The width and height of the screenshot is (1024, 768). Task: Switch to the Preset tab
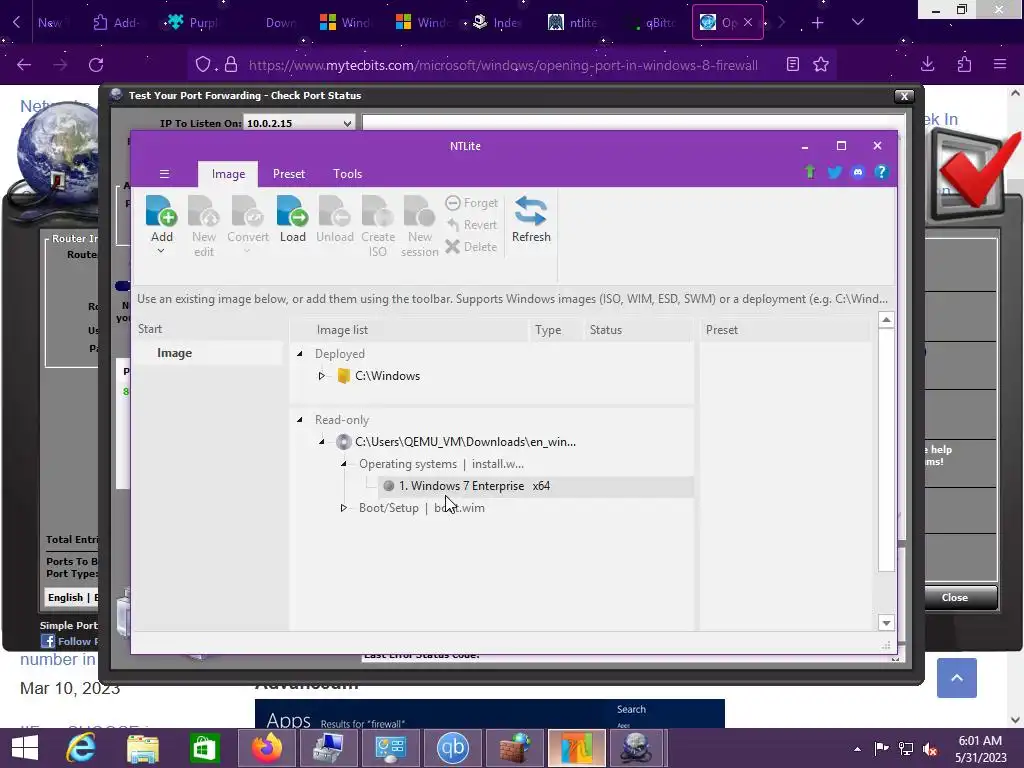(289, 174)
